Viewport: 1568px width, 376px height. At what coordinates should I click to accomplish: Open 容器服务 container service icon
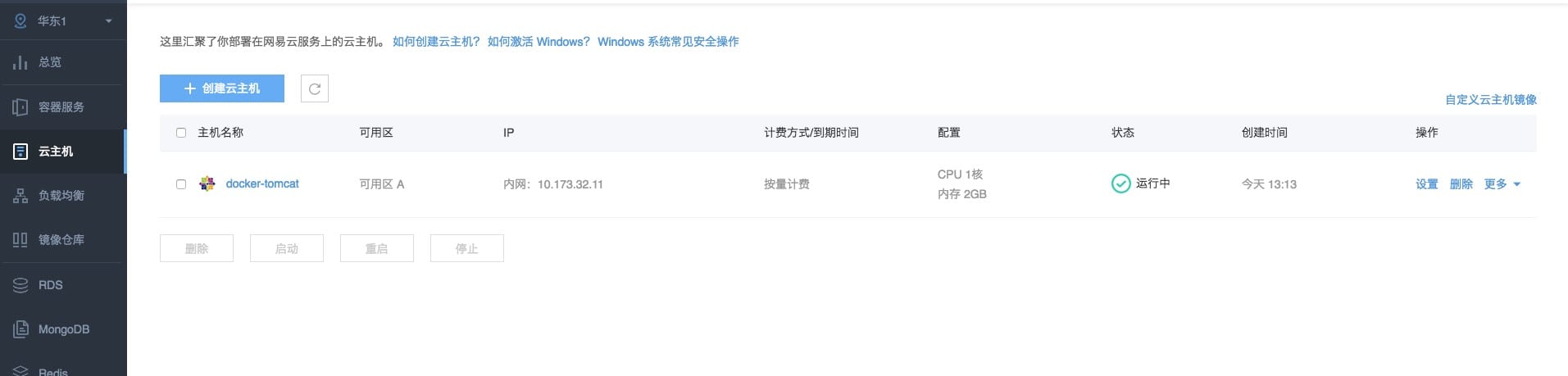coord(20,106)
